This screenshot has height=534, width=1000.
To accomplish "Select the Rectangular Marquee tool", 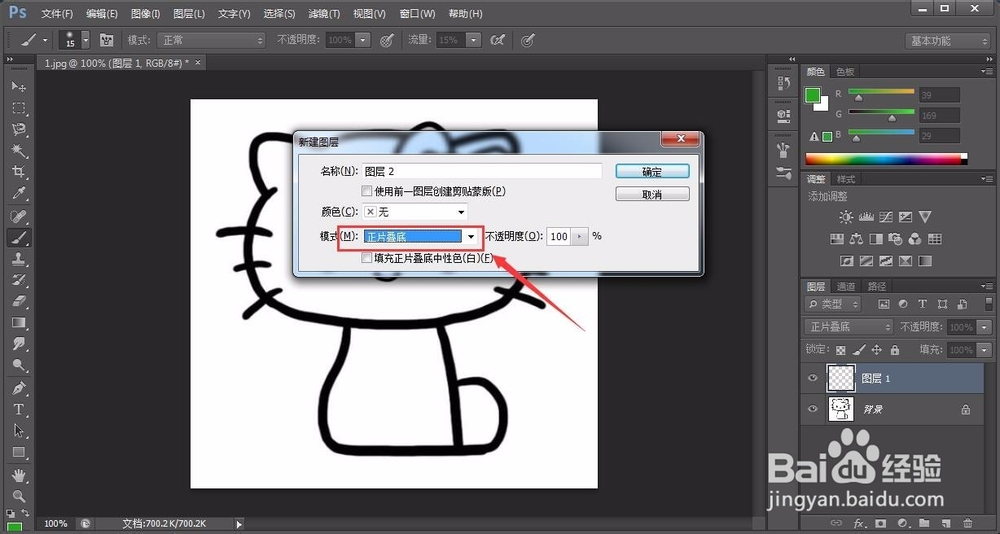I will 18,108.
